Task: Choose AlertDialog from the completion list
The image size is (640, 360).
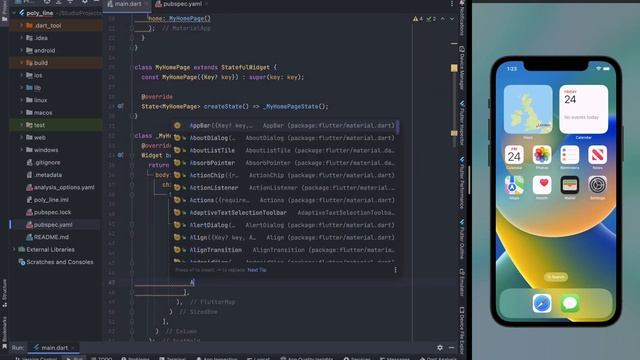Action: 284,225
